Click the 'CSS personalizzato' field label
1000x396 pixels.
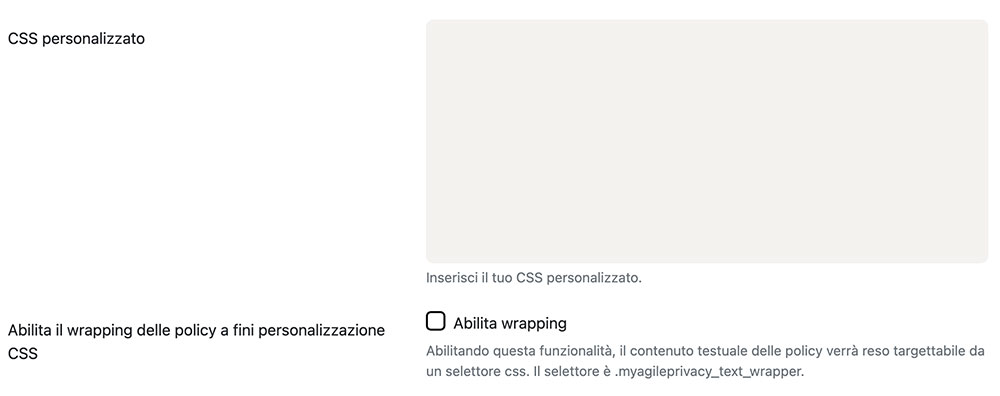point(76,39)
